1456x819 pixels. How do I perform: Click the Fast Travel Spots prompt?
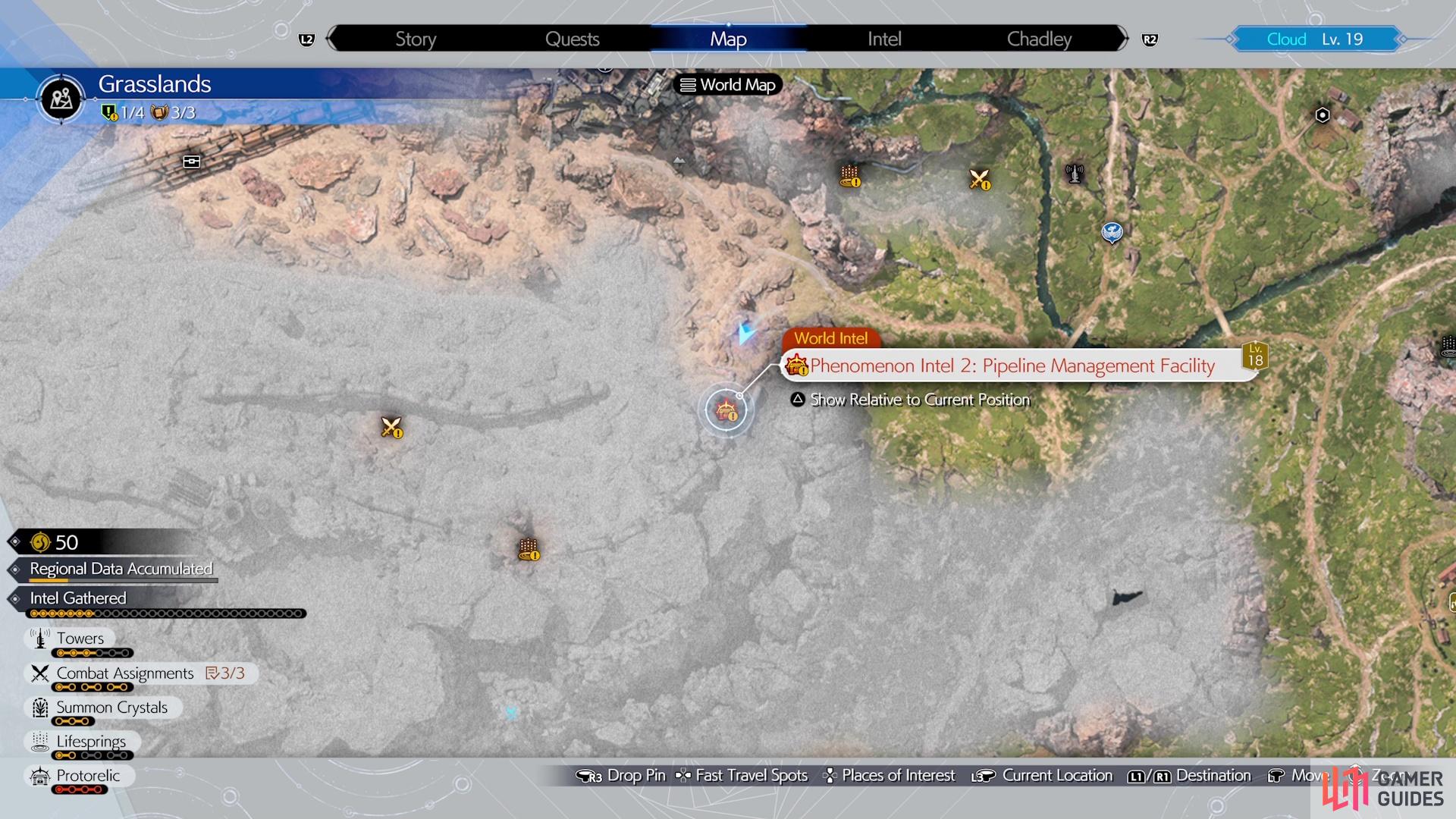click(x=742, y=775)
